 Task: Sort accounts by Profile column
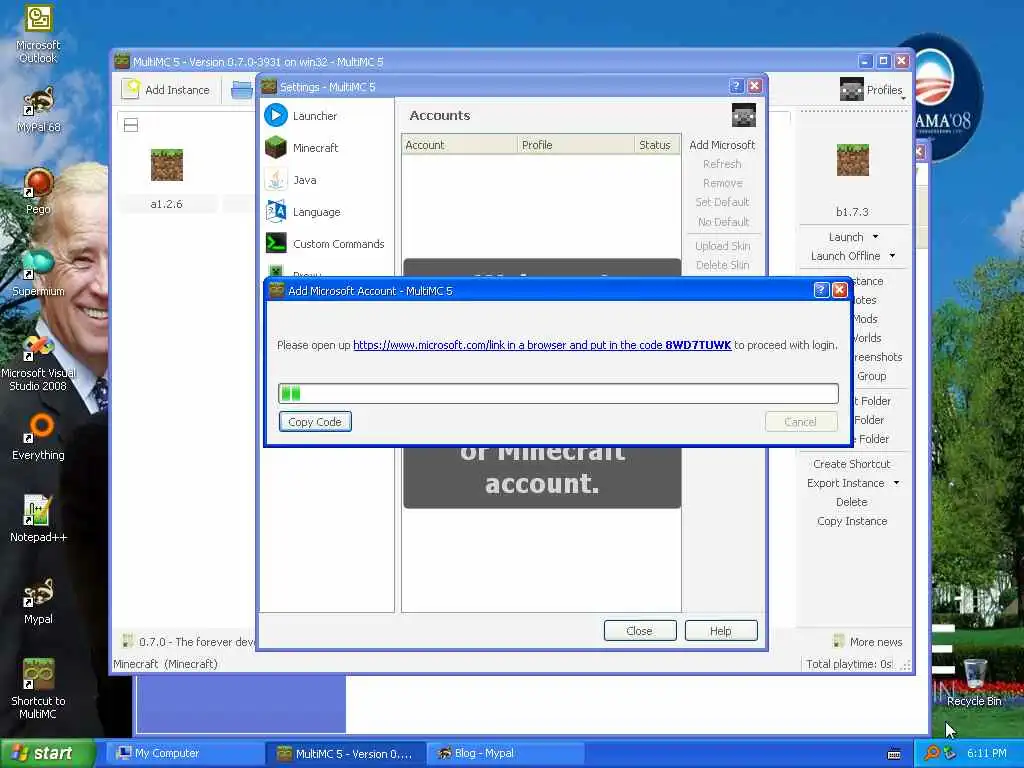click(x=575, y=145)
